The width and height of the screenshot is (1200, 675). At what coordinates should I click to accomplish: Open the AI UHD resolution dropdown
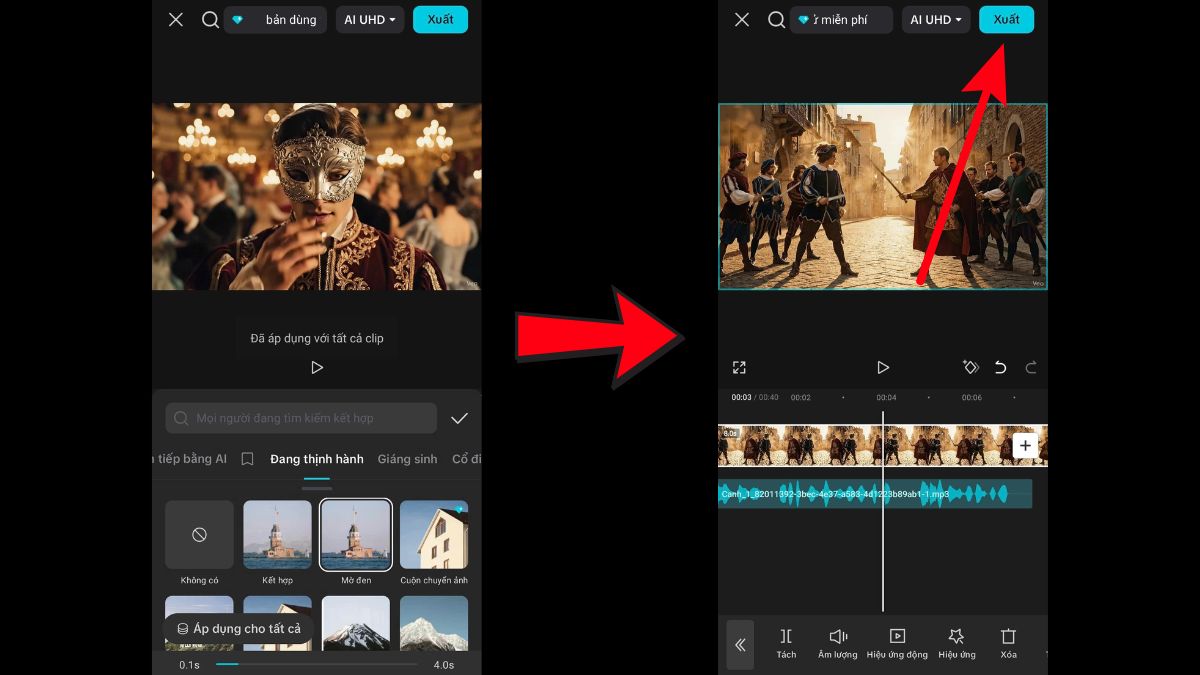(x=935, y=19)
